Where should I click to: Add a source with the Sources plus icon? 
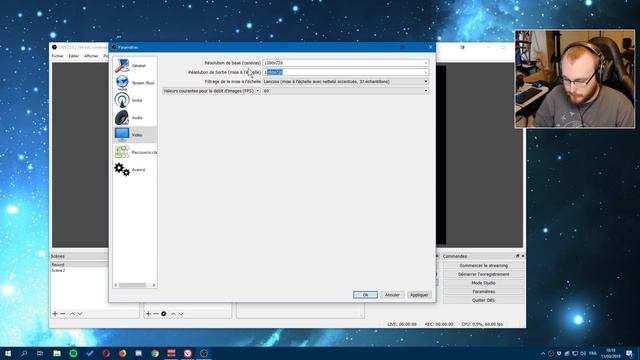(x=148, y=313)
